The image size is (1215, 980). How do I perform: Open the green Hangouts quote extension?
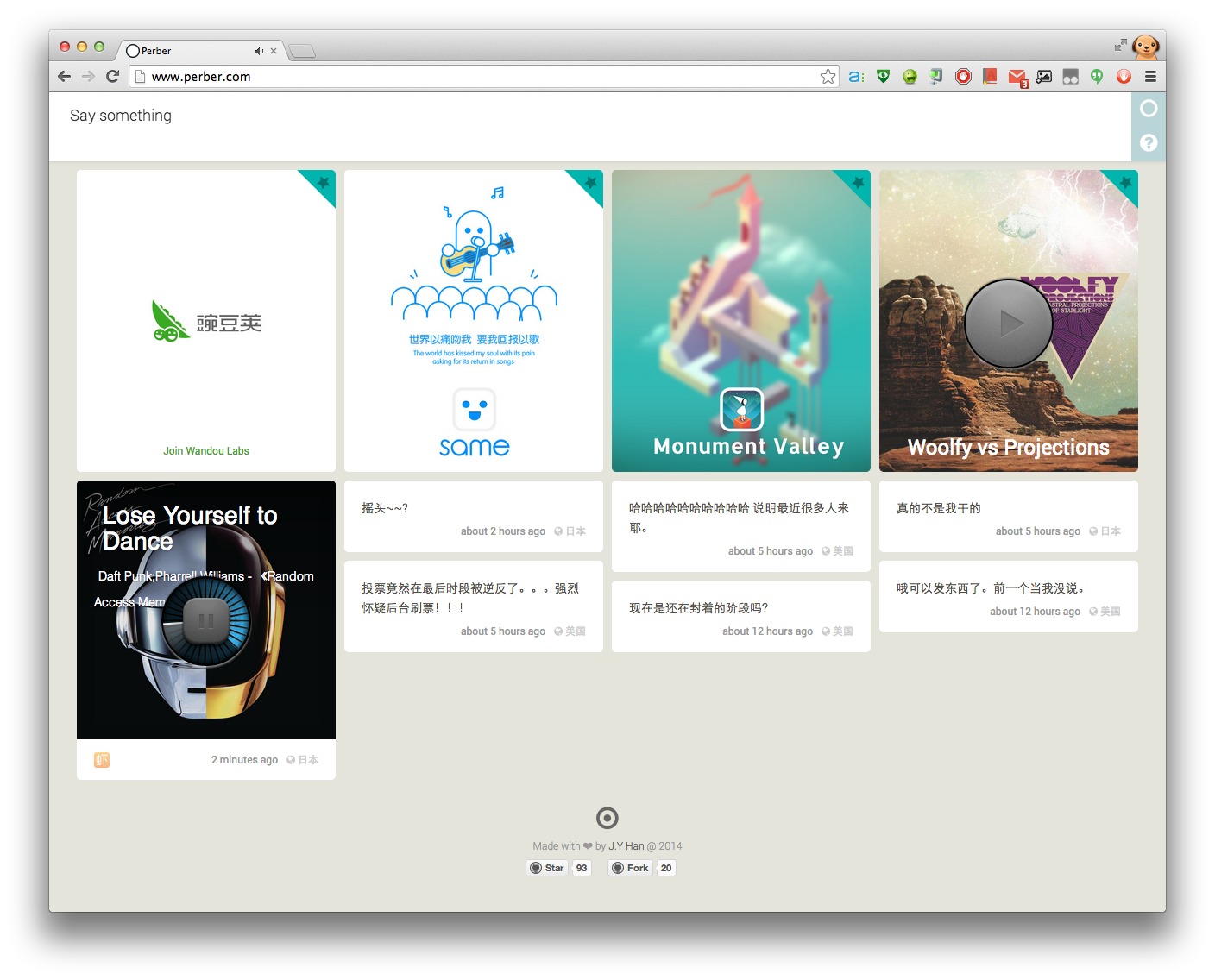[x=1097, y=76]
